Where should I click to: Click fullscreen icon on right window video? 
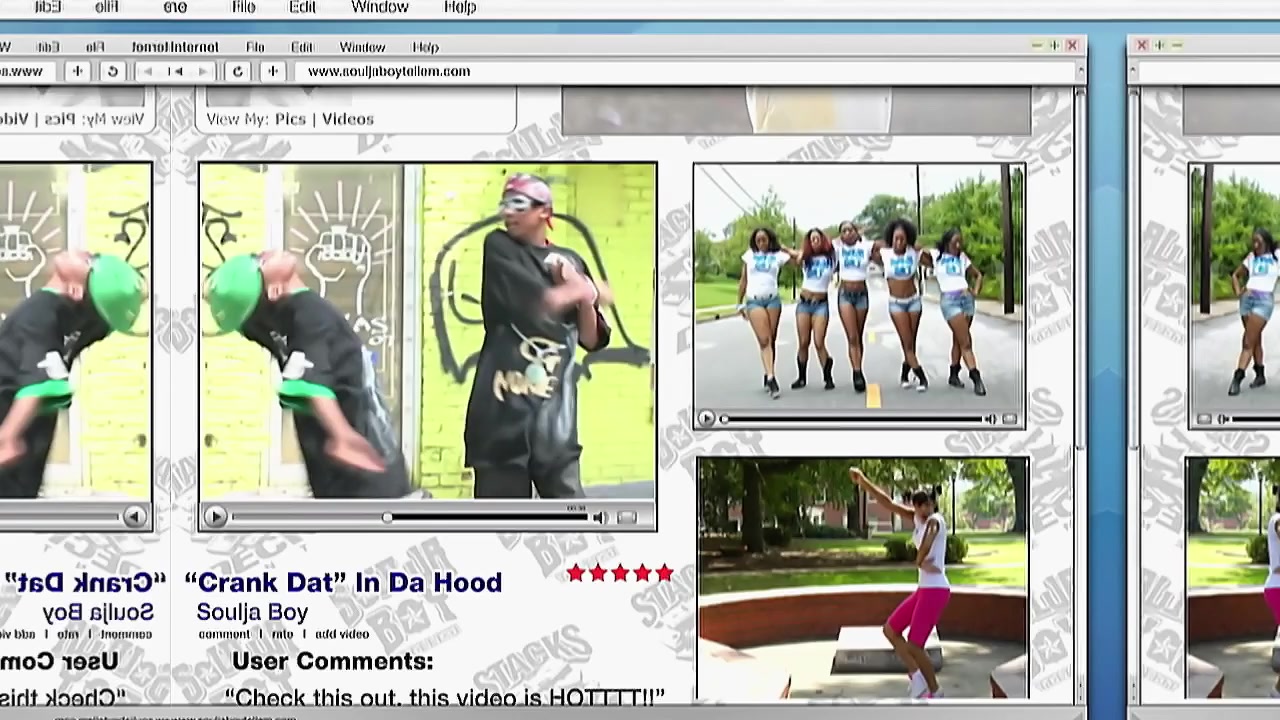(1205, 419)
